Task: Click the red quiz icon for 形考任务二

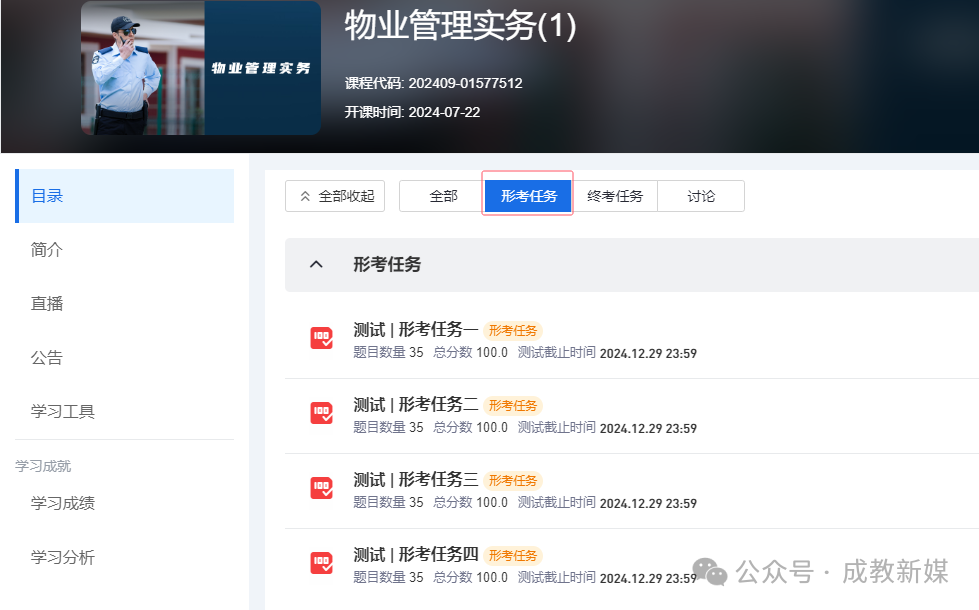Action: tap(321, 413)
